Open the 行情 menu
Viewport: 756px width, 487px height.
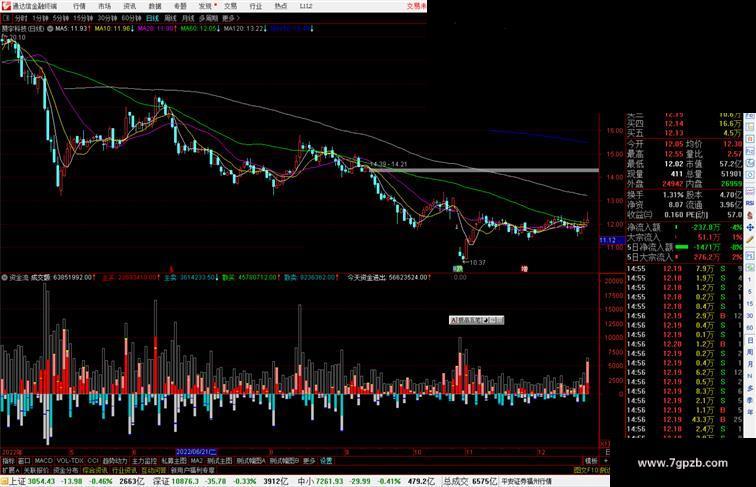(79, 6)
